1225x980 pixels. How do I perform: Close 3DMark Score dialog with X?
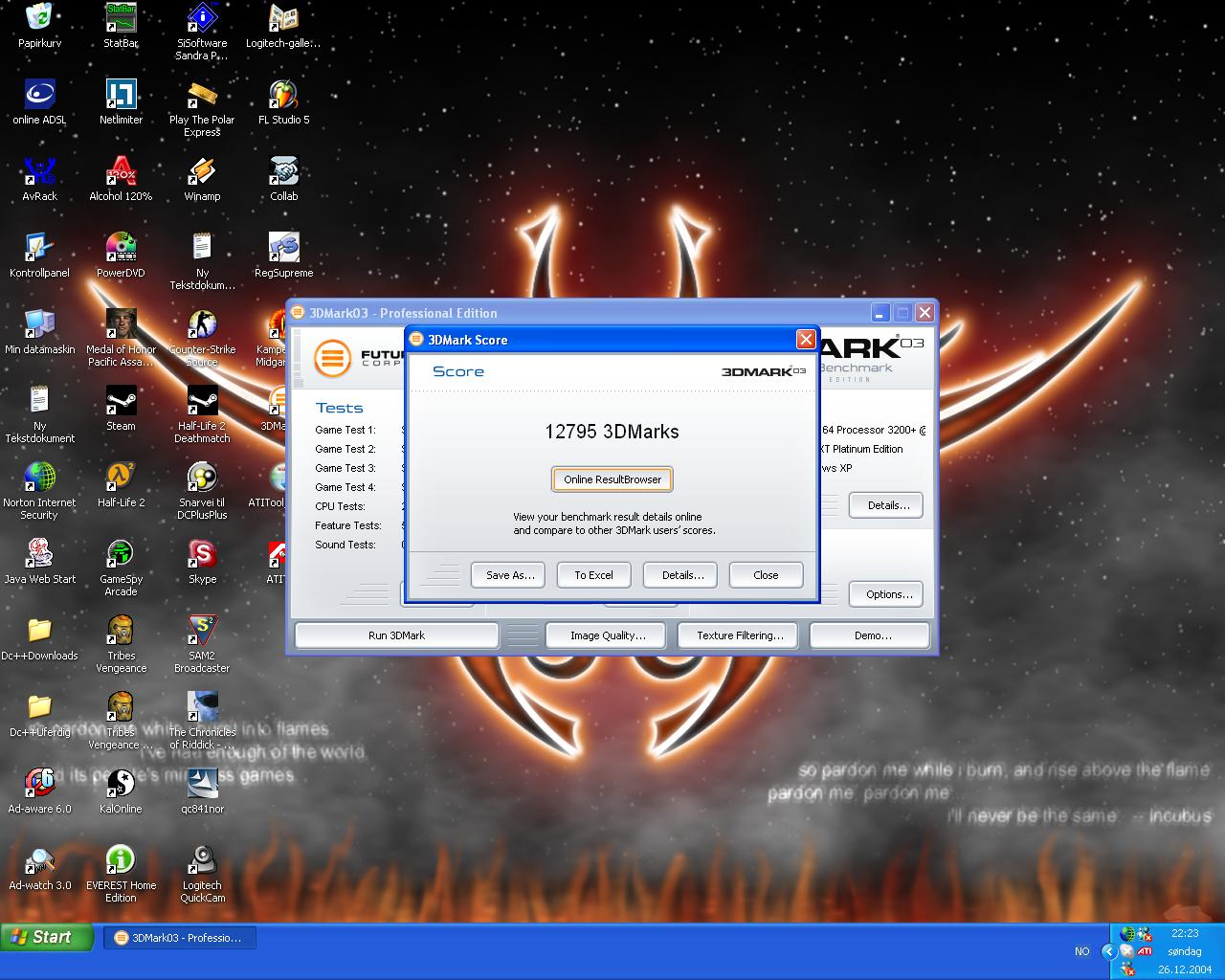click(806, 340)
